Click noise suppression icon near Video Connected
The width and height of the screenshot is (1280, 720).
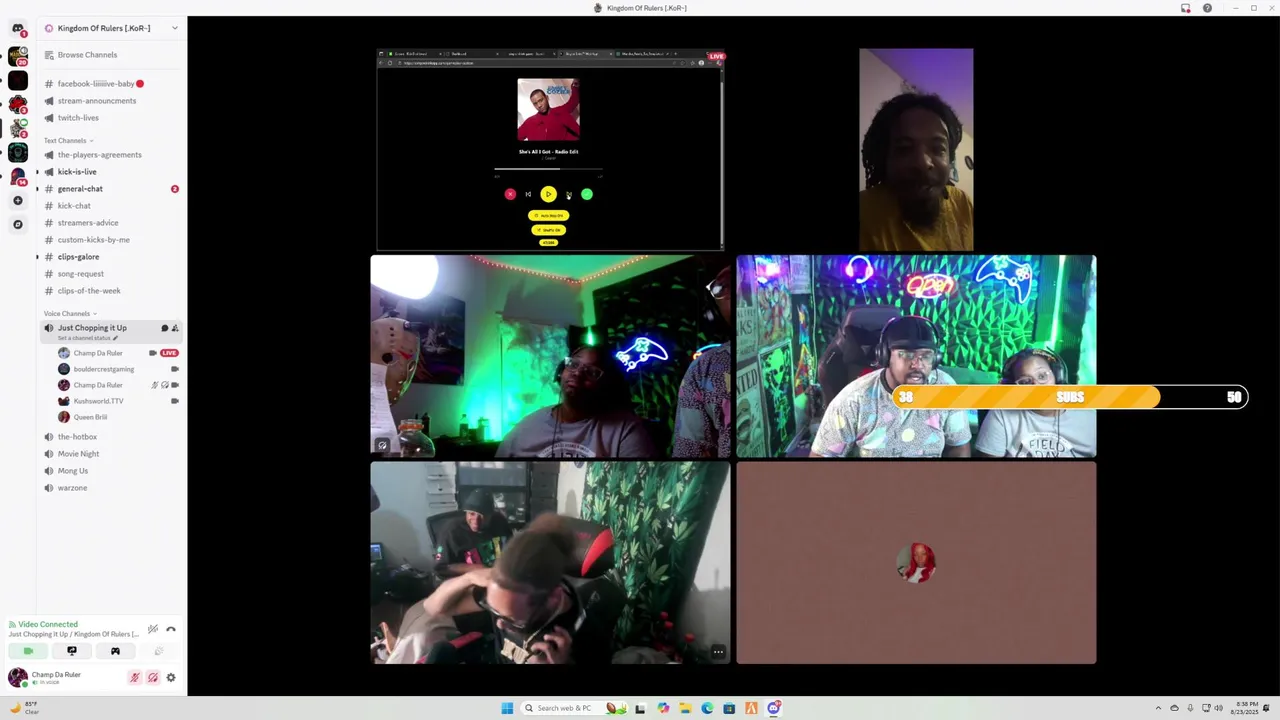tap(153, 629)
